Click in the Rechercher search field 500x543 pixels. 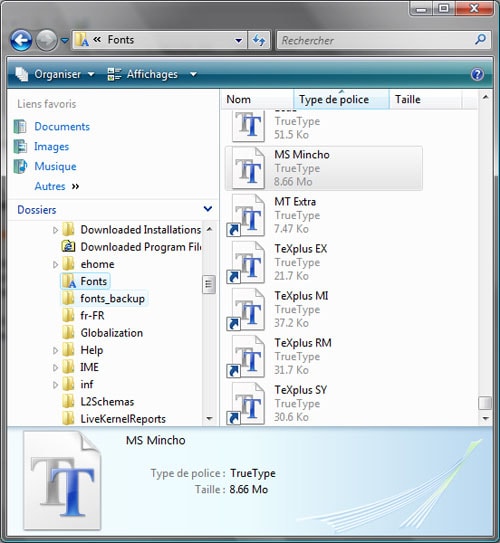point(376,41)
